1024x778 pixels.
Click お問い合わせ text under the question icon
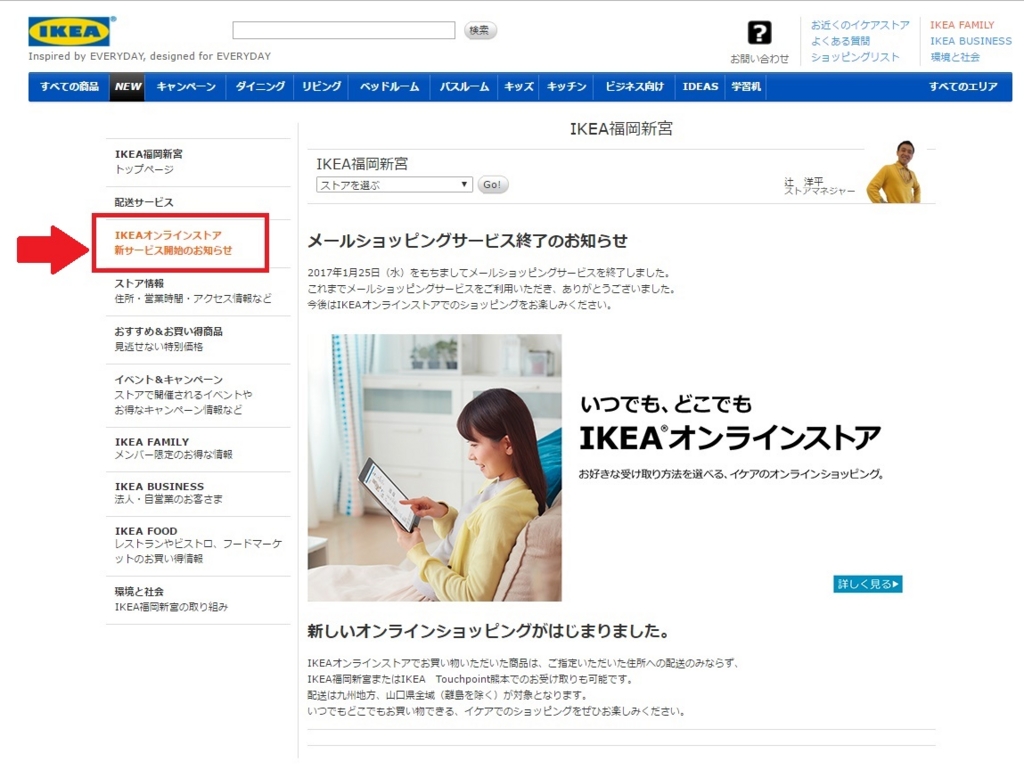click(x=759, y=59)
